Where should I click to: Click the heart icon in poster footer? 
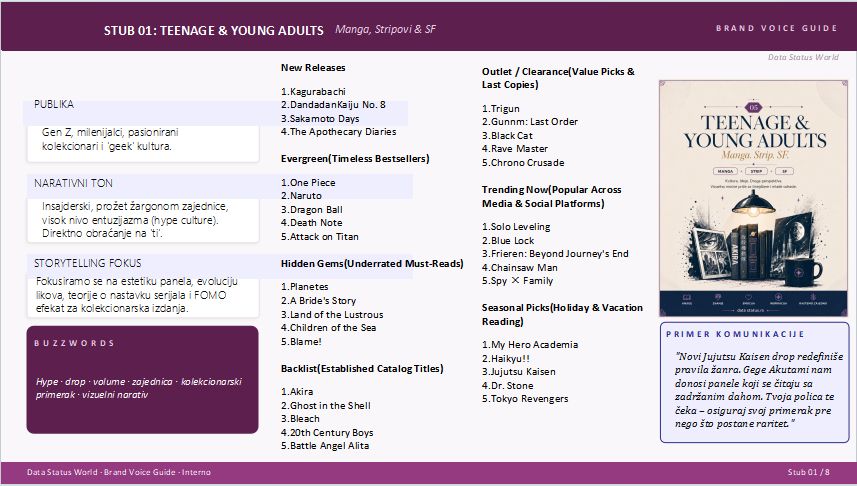749,297
